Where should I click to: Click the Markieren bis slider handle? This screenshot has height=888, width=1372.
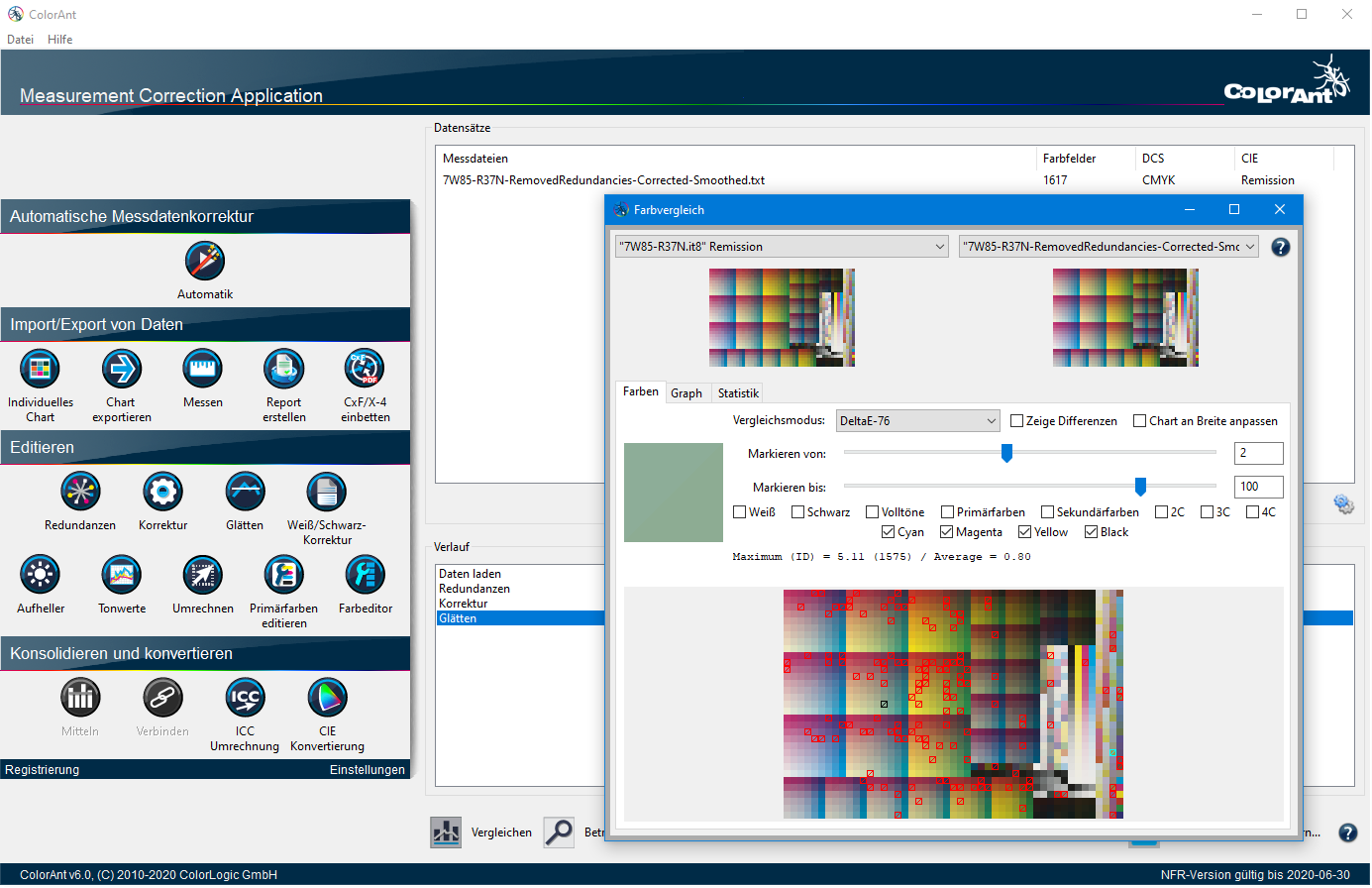(x=1140, y=487)
